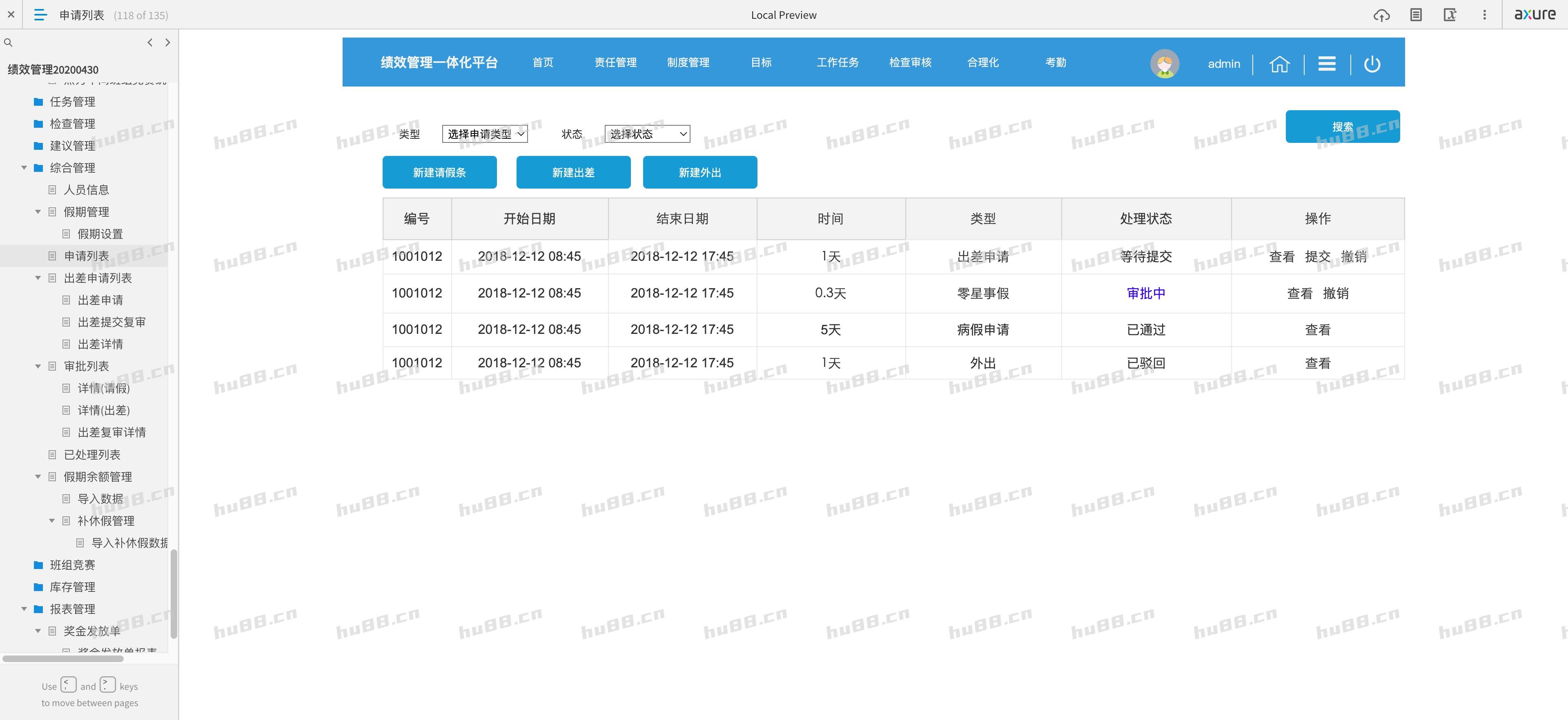Collapse the 出差申请列表 tree node
The height and width of the screenshot is (720, 1568).
tap(38, 278)
